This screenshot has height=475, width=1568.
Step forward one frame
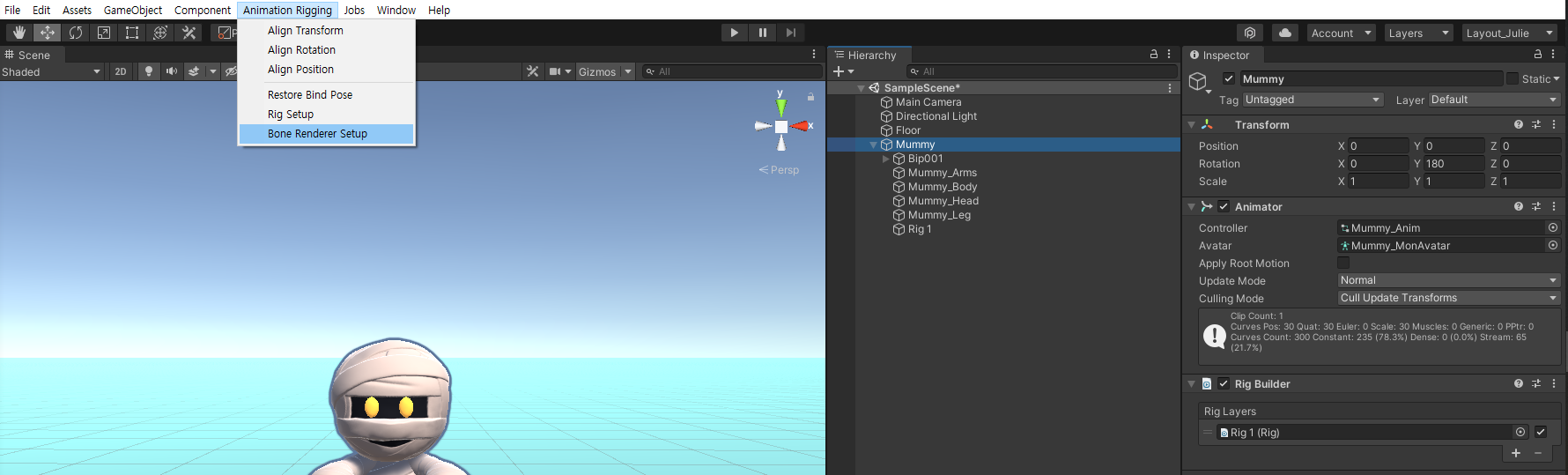(x=790, y=33)
